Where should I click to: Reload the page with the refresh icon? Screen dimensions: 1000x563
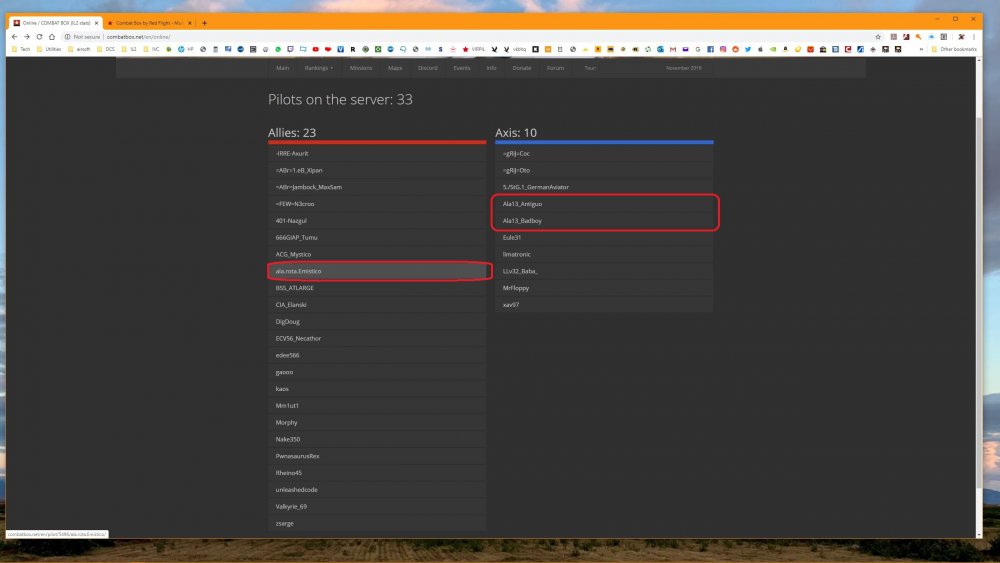(39, 36)
